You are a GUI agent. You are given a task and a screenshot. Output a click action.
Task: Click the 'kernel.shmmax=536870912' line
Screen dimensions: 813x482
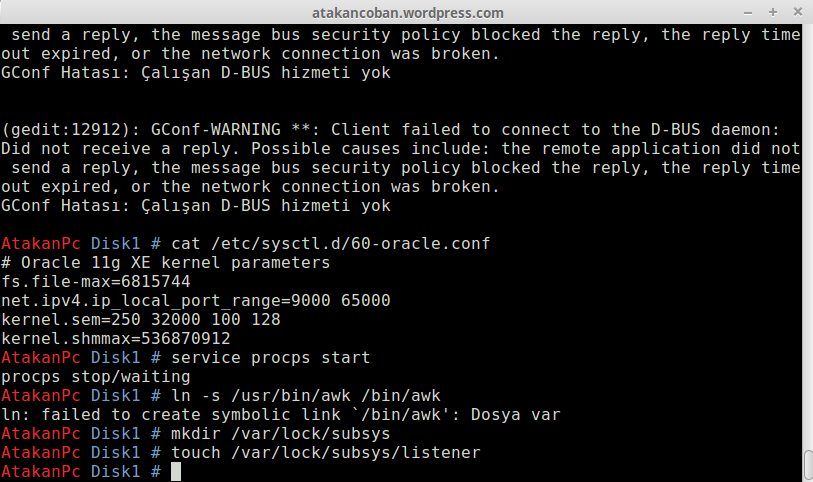116,338
